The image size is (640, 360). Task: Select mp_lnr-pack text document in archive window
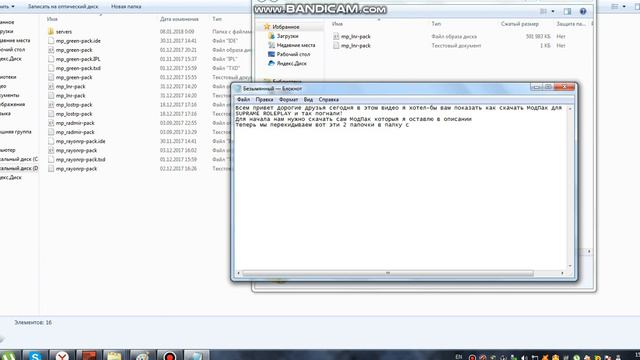(356, 46)
